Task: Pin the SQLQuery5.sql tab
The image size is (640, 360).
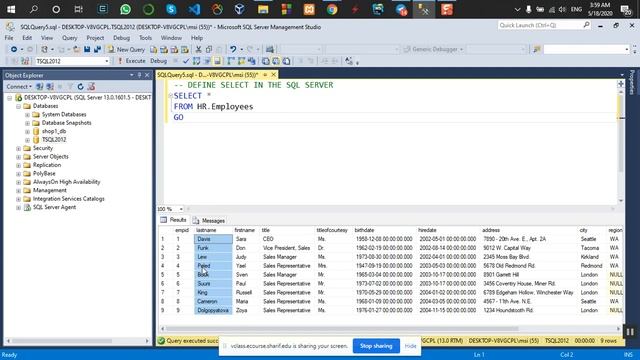Action: pyautogui.click(x=265, y=75)
